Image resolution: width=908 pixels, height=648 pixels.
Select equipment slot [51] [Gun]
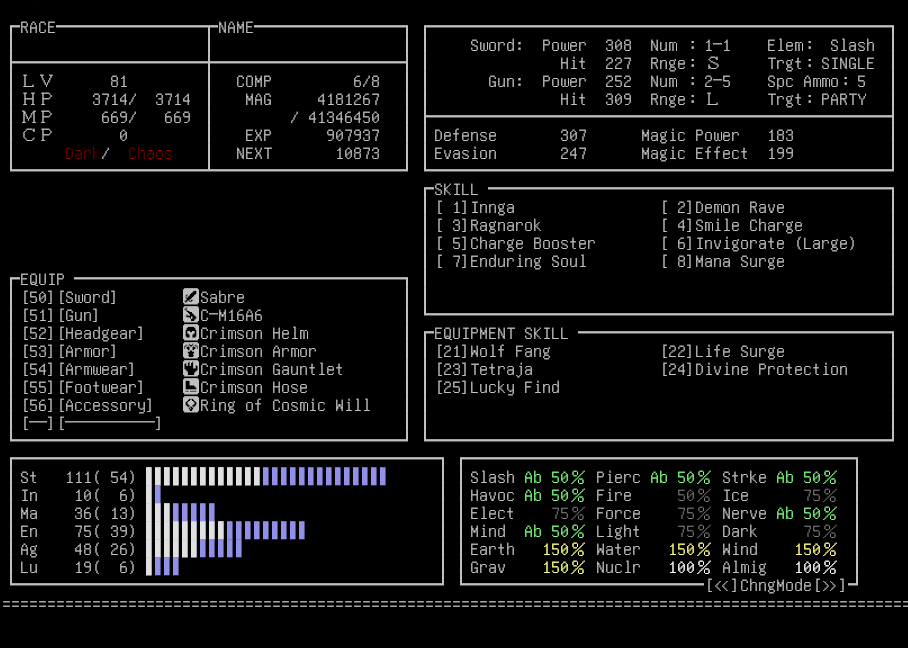tap(60, 316)
